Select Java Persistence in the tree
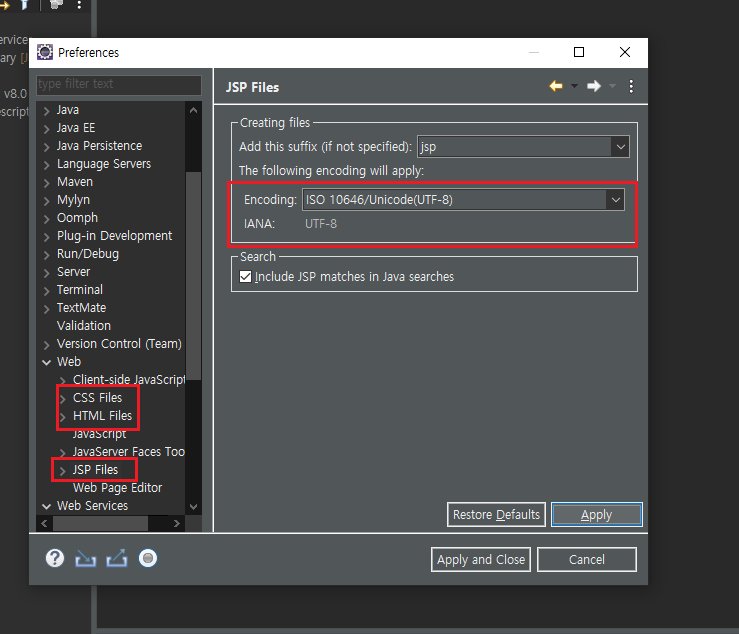Screen dimensions: 739x634 [99, 146]
